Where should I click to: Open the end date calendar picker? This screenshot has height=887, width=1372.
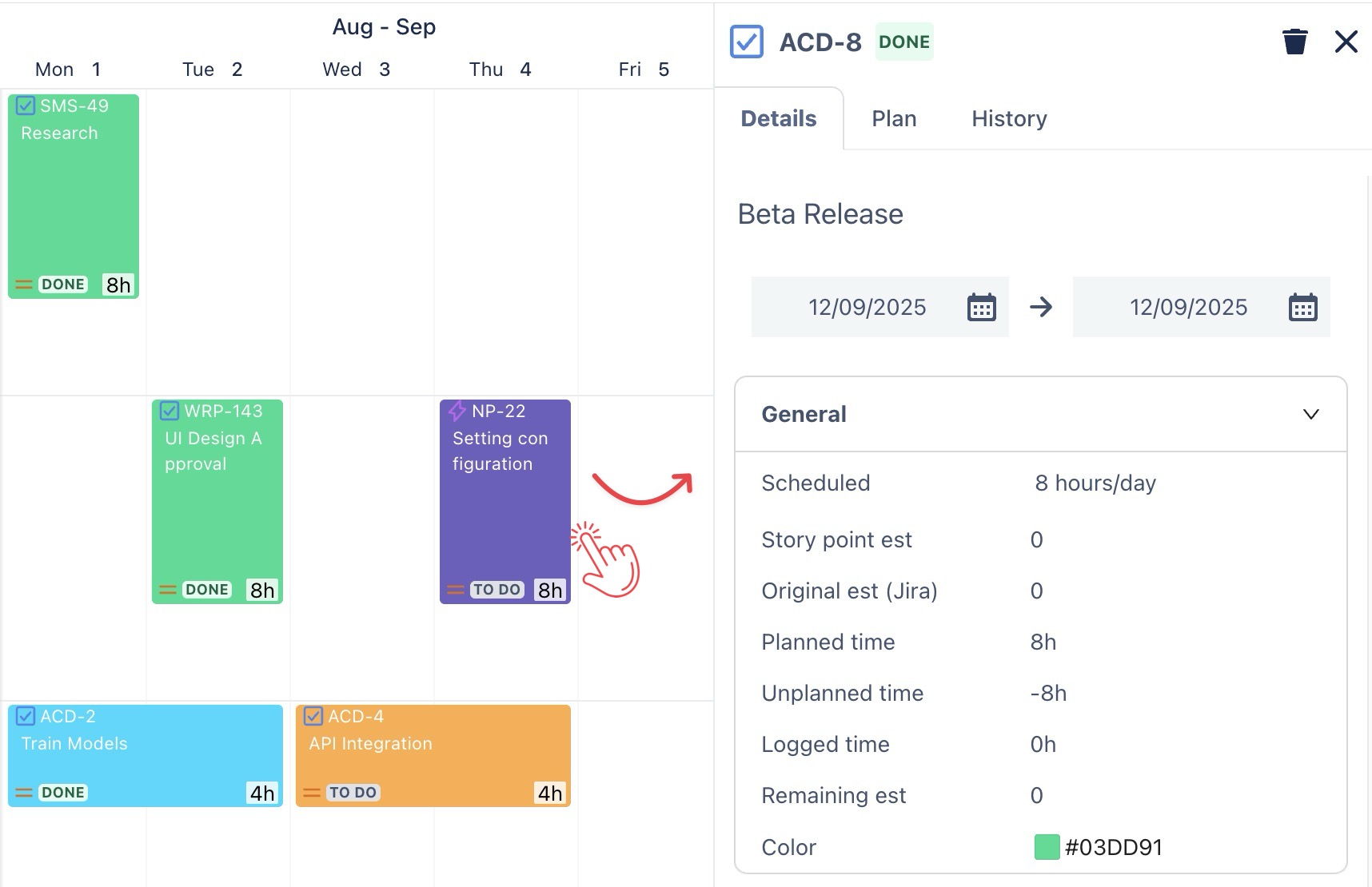[x=1302, y=307]
